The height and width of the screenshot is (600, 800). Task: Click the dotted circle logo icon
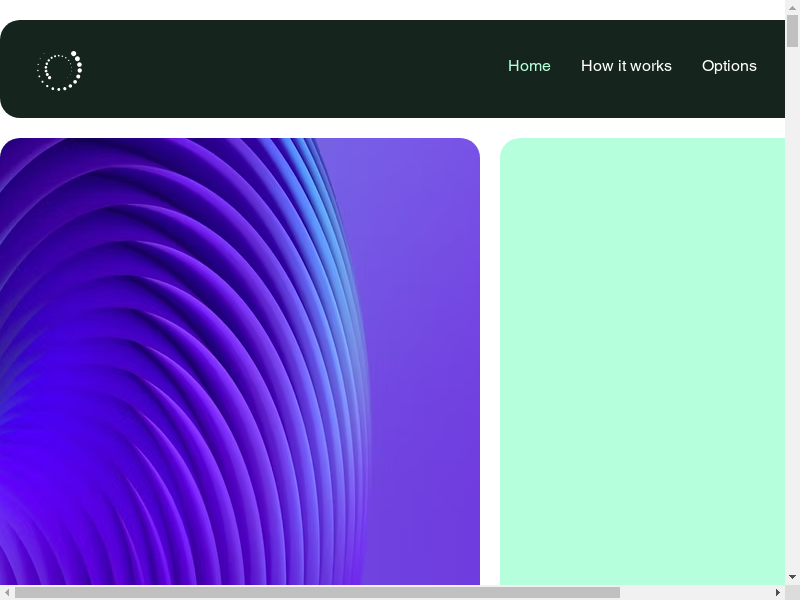point(59,70)
